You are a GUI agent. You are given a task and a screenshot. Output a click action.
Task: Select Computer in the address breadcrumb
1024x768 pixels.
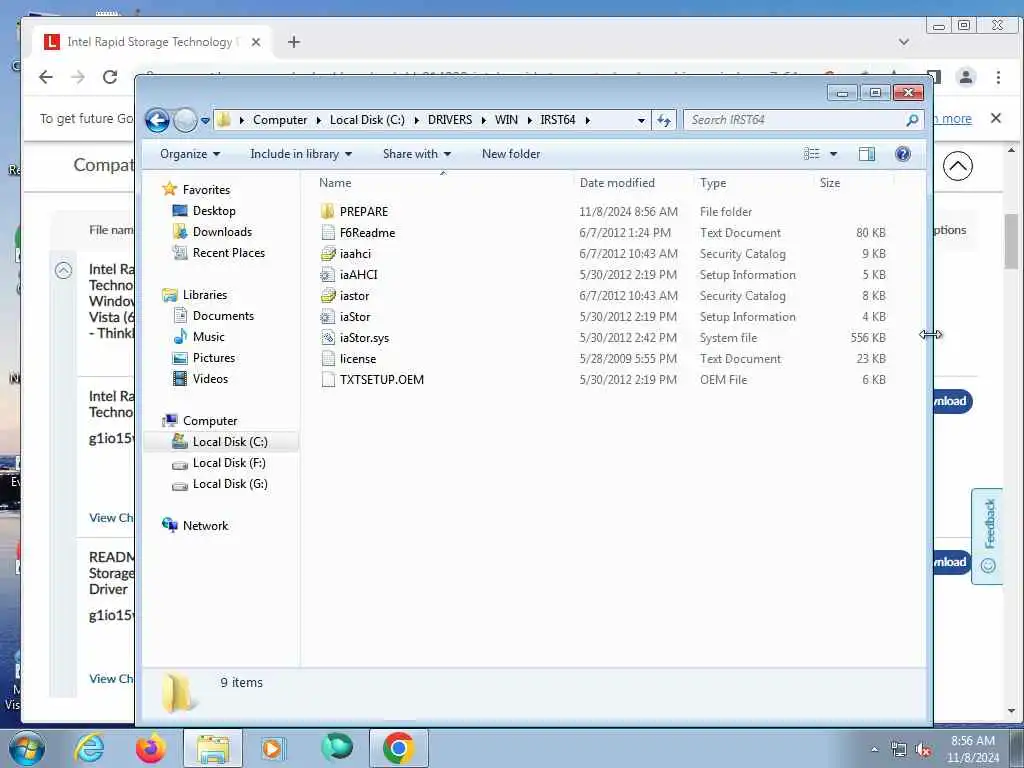(280, 120)
